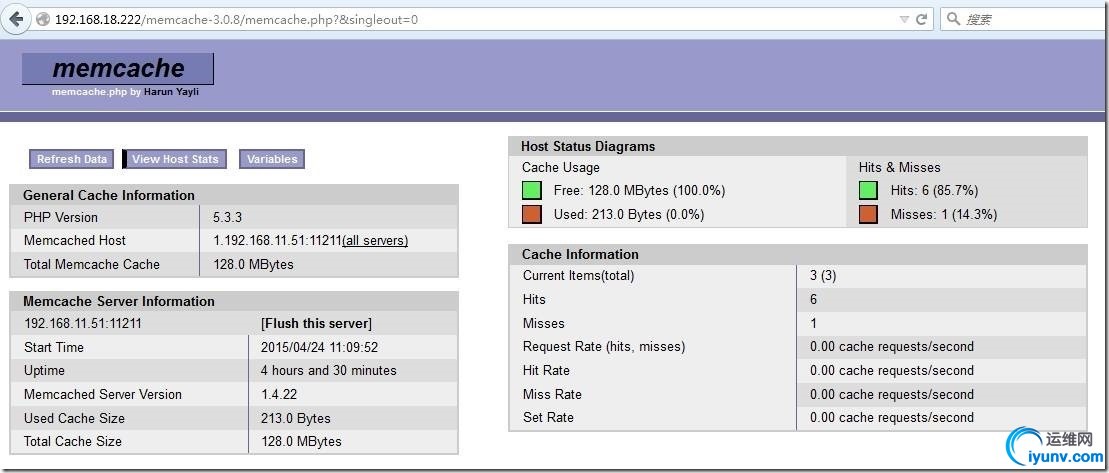Click the Current Items(total) label
Image resolution: width=1109 pixels, height=473 pixels.
pyautogui.click(x=579, y=276)
